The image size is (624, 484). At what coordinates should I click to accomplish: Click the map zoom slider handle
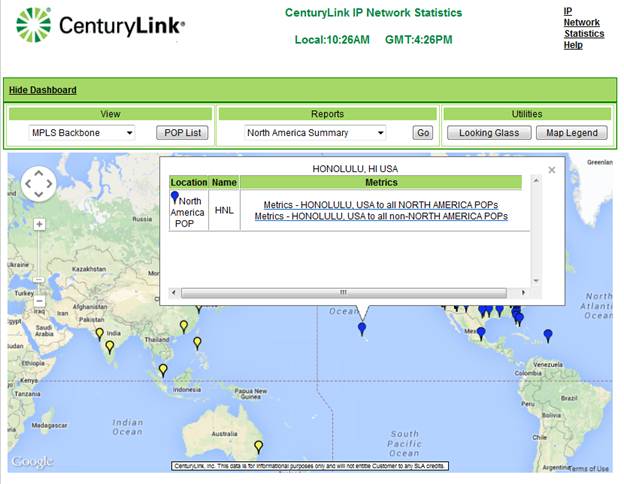point(39,280)
